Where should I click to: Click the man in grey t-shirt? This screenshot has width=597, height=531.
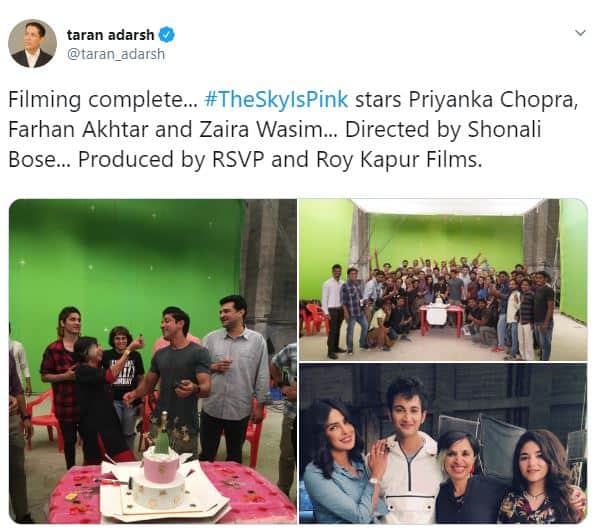coord(178,381)
